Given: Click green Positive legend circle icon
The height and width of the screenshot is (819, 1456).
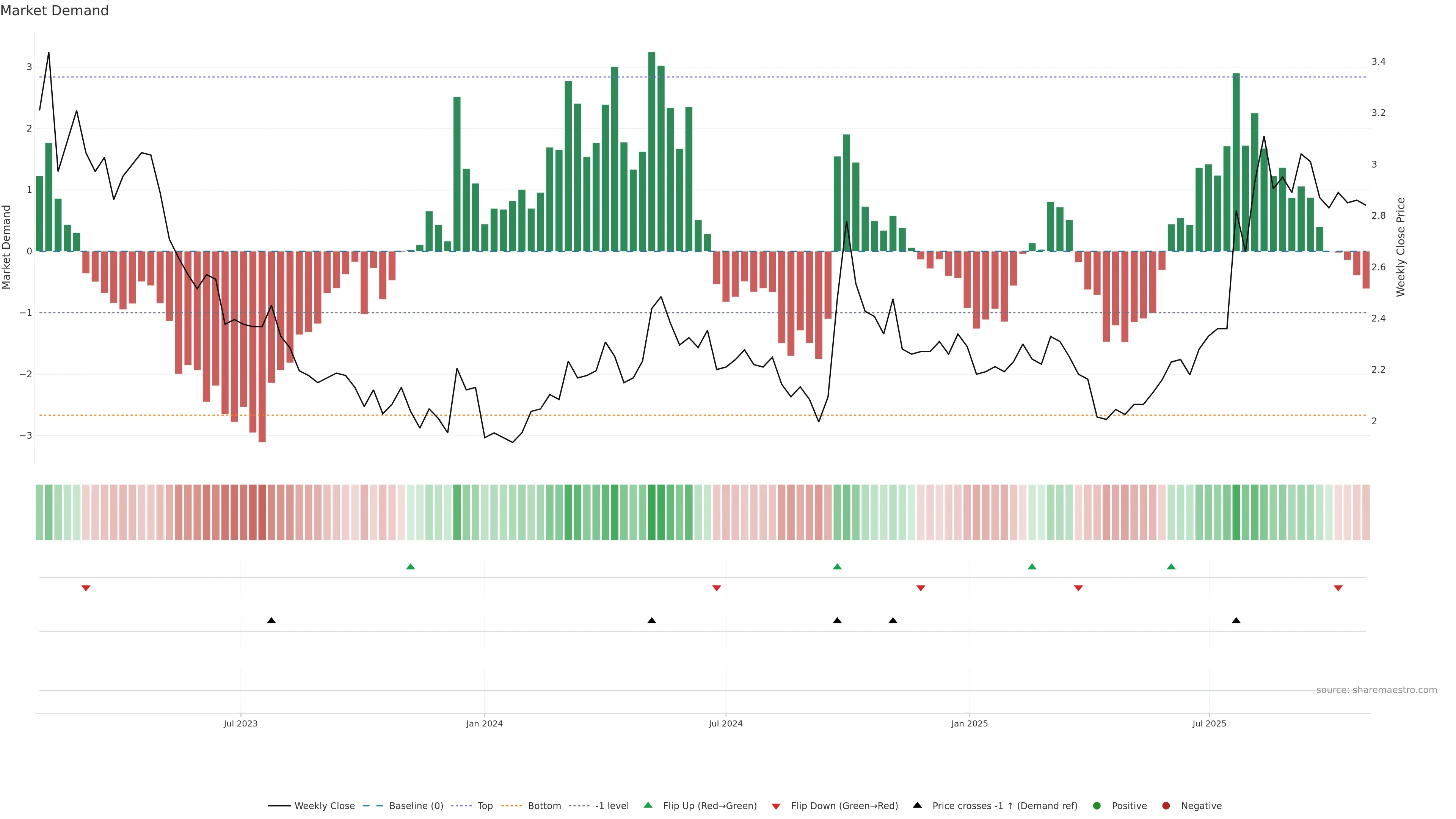Looking at the screenshot, I should [x=1097, y=806].
